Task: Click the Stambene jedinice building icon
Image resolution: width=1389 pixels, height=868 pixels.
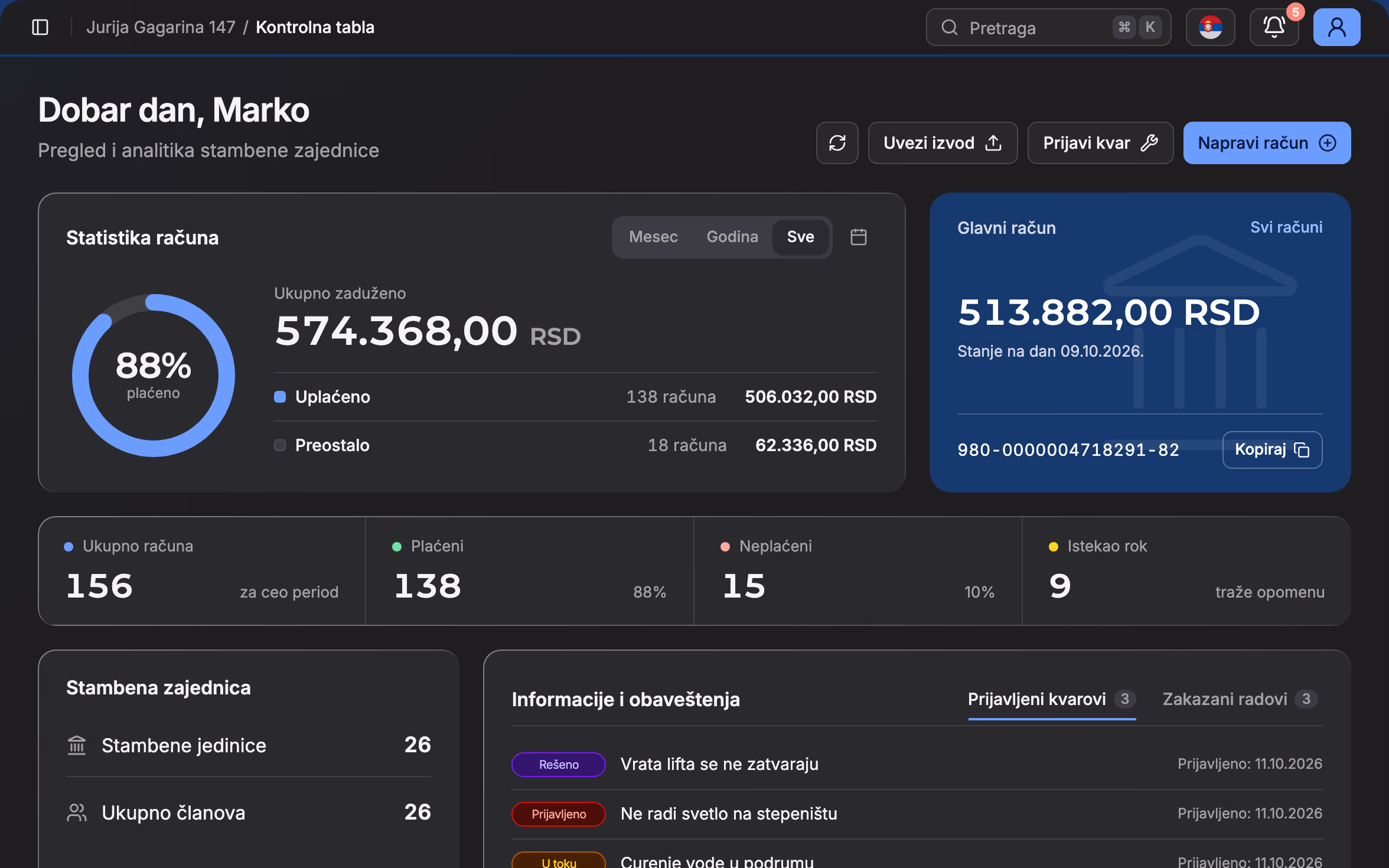Action: click(x=77, y=745)
